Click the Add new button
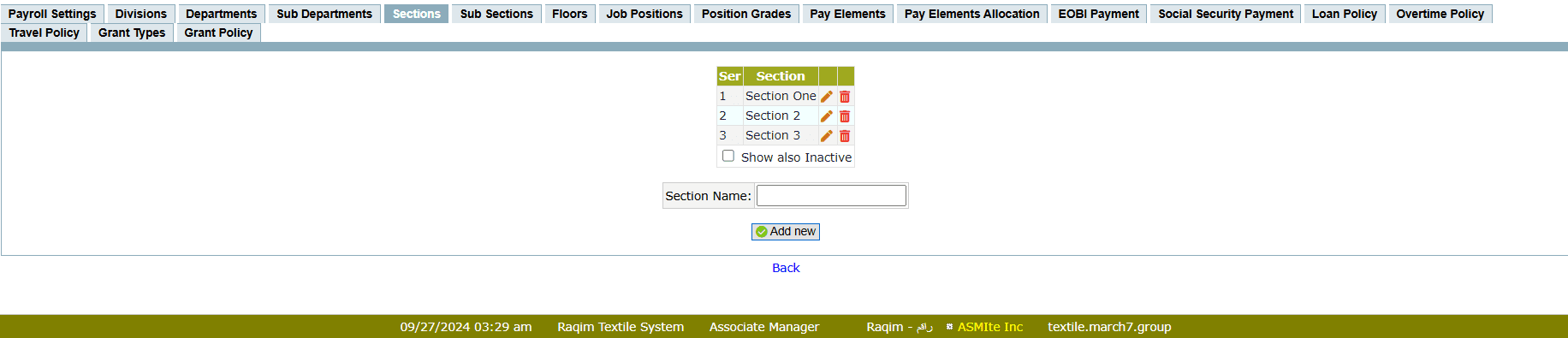 tap(786, 232)
